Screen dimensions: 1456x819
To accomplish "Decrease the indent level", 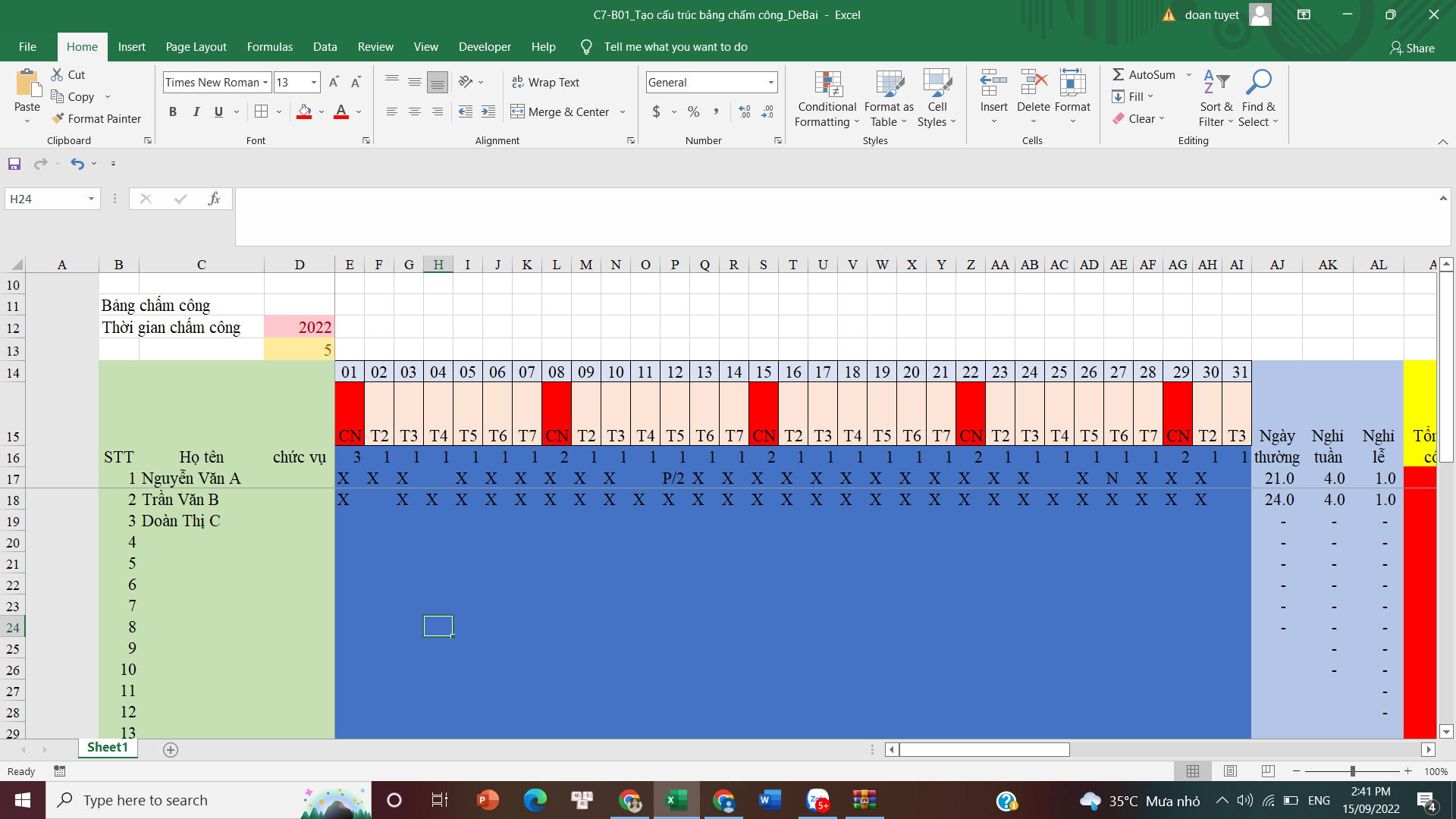I will tap(466, 111).
